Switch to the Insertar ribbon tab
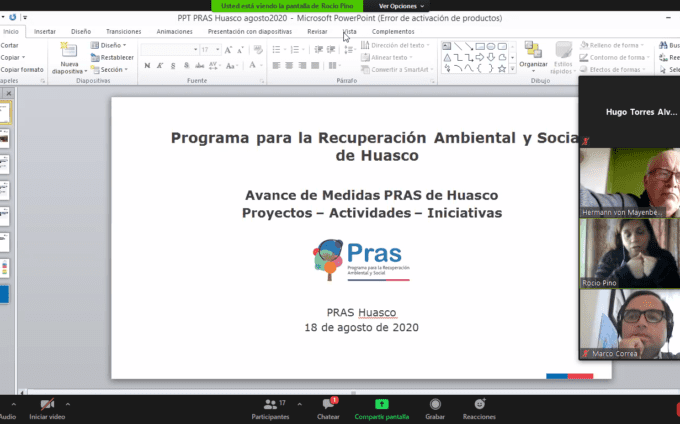Image resolution: width=680 pixels, height=424 pixels. 45,32
